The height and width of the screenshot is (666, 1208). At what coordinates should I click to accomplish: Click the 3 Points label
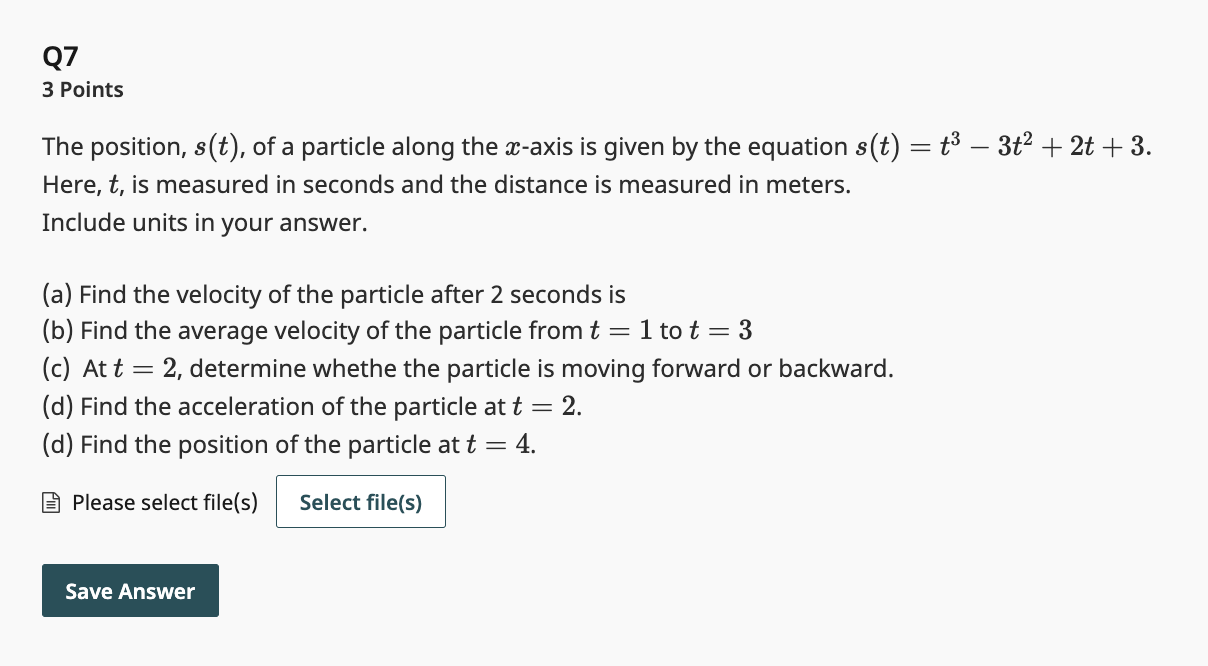tap(82, 89)
